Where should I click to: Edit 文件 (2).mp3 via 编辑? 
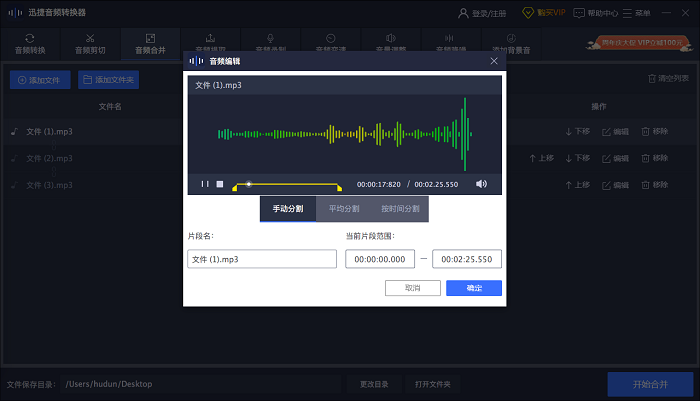click(x=615, y=158)
